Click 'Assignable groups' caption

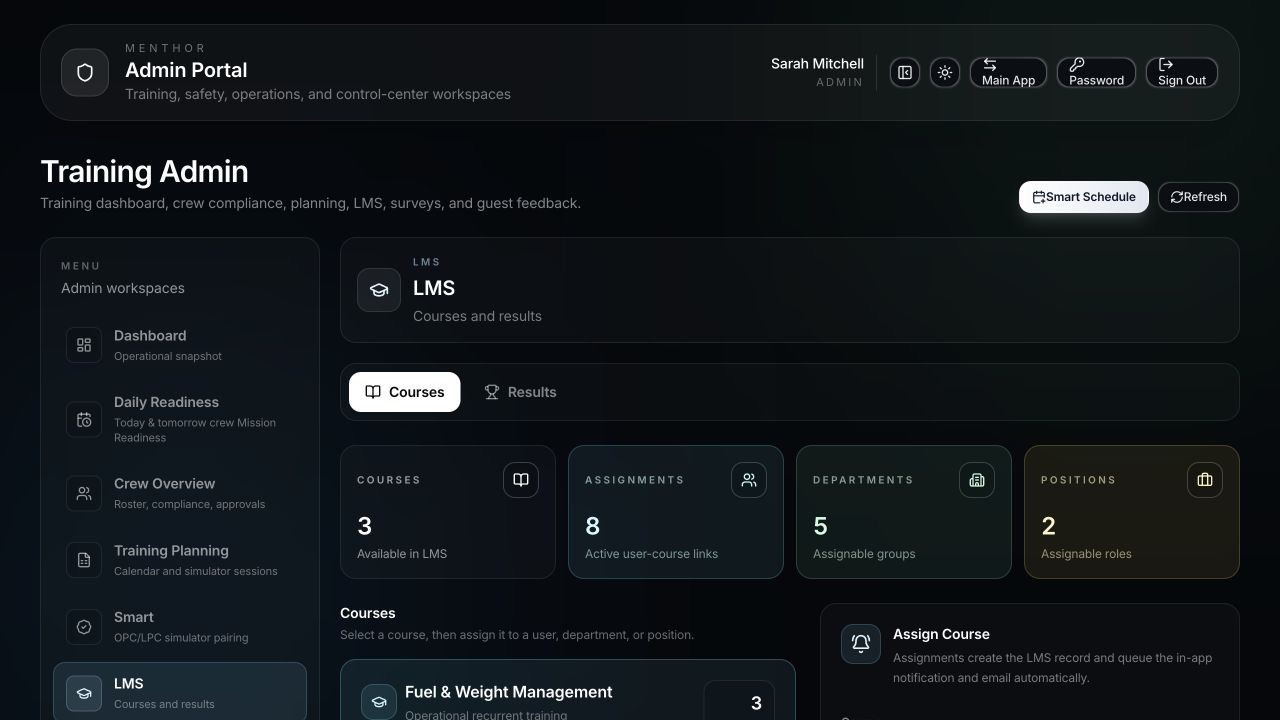(x=864, y=554)
